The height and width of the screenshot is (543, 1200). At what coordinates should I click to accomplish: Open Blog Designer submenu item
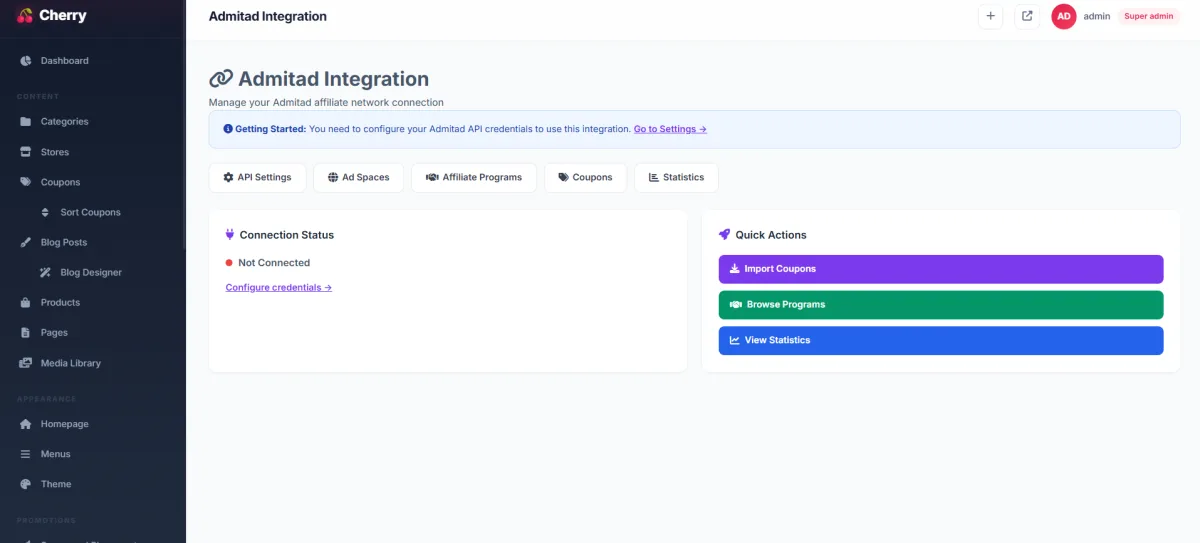click(x=92, y=272)
